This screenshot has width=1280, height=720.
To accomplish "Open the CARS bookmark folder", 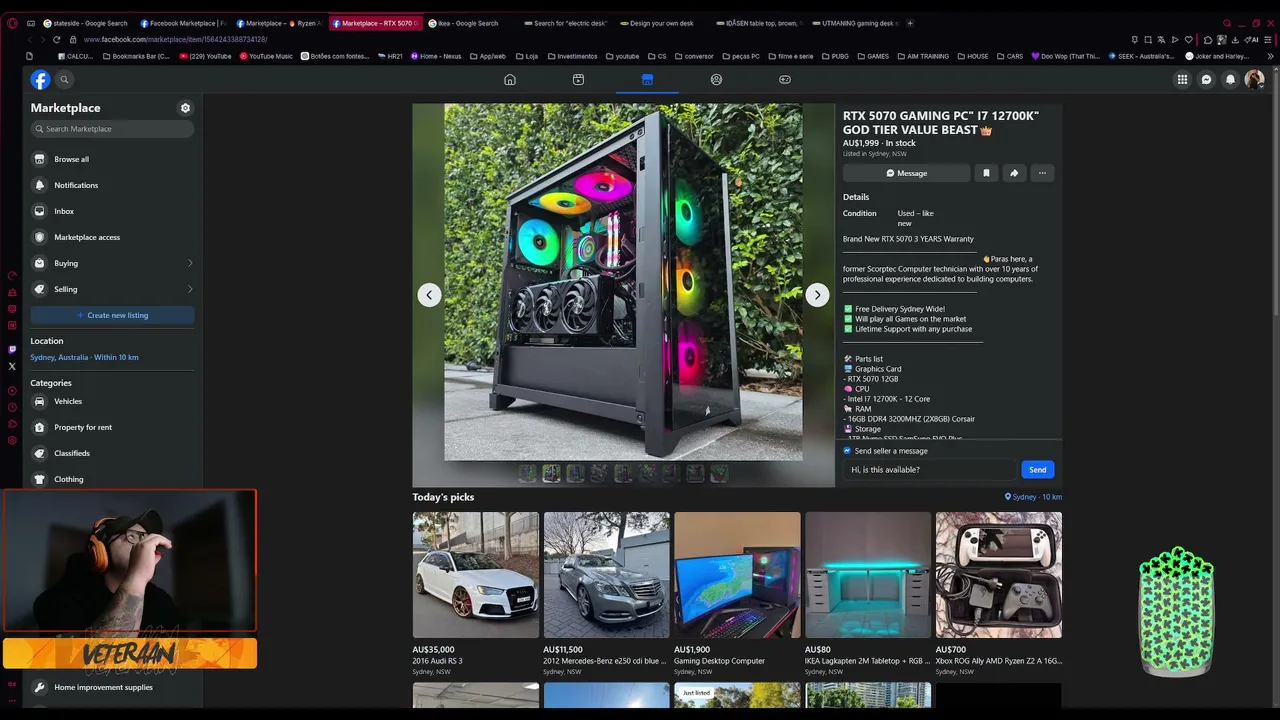I will coord(1010,56).
